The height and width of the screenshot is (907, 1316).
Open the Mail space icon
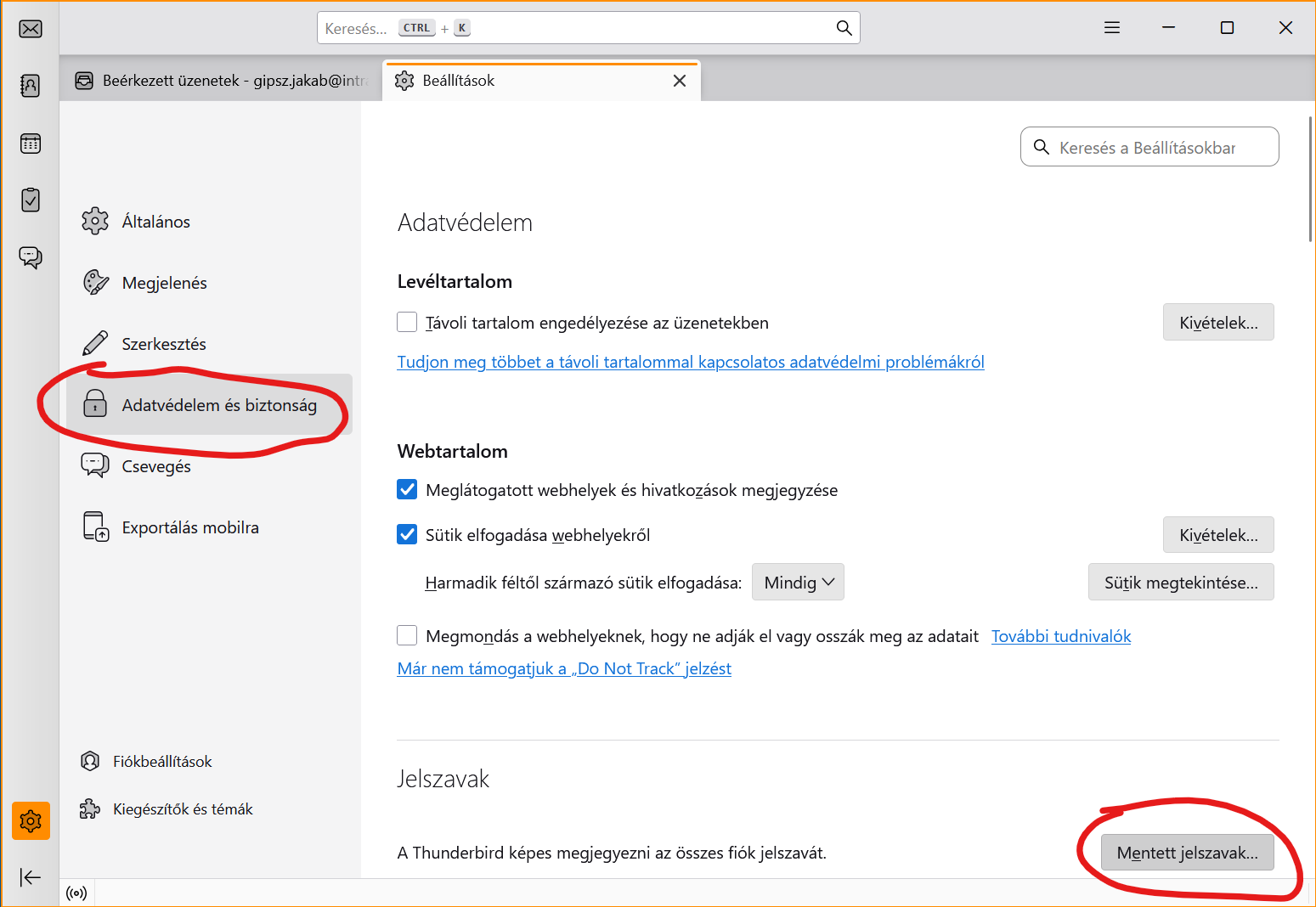pos(31,29)
